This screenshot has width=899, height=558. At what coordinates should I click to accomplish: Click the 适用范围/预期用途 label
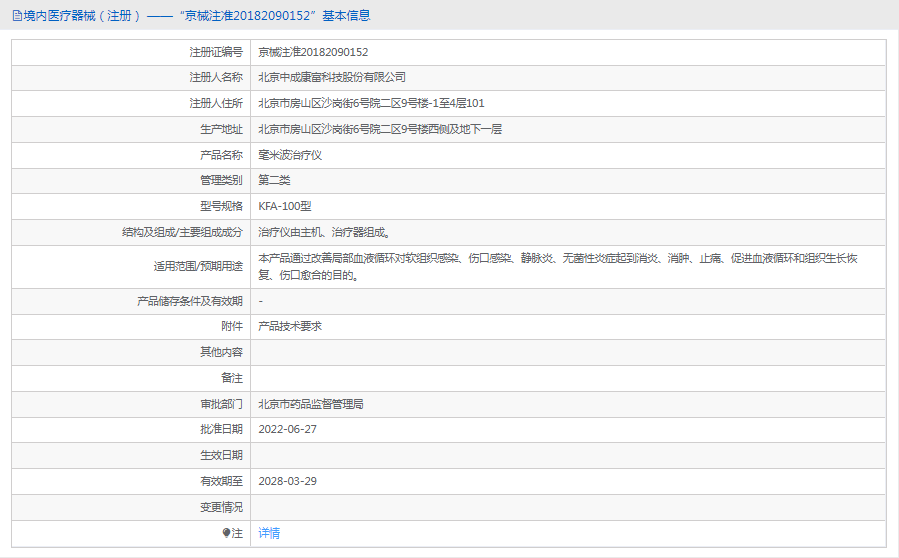198,267
